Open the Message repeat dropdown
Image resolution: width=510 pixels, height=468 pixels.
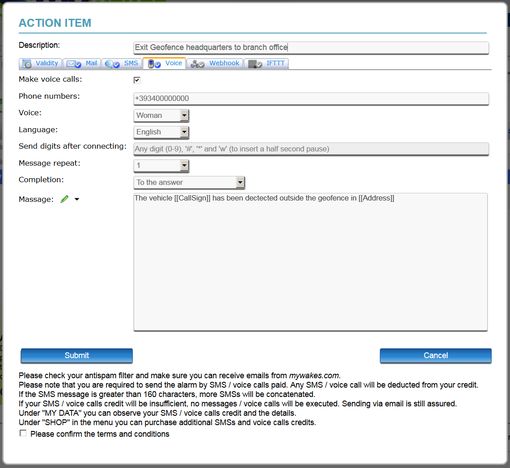pyautogui.click(x=161, y=165)
